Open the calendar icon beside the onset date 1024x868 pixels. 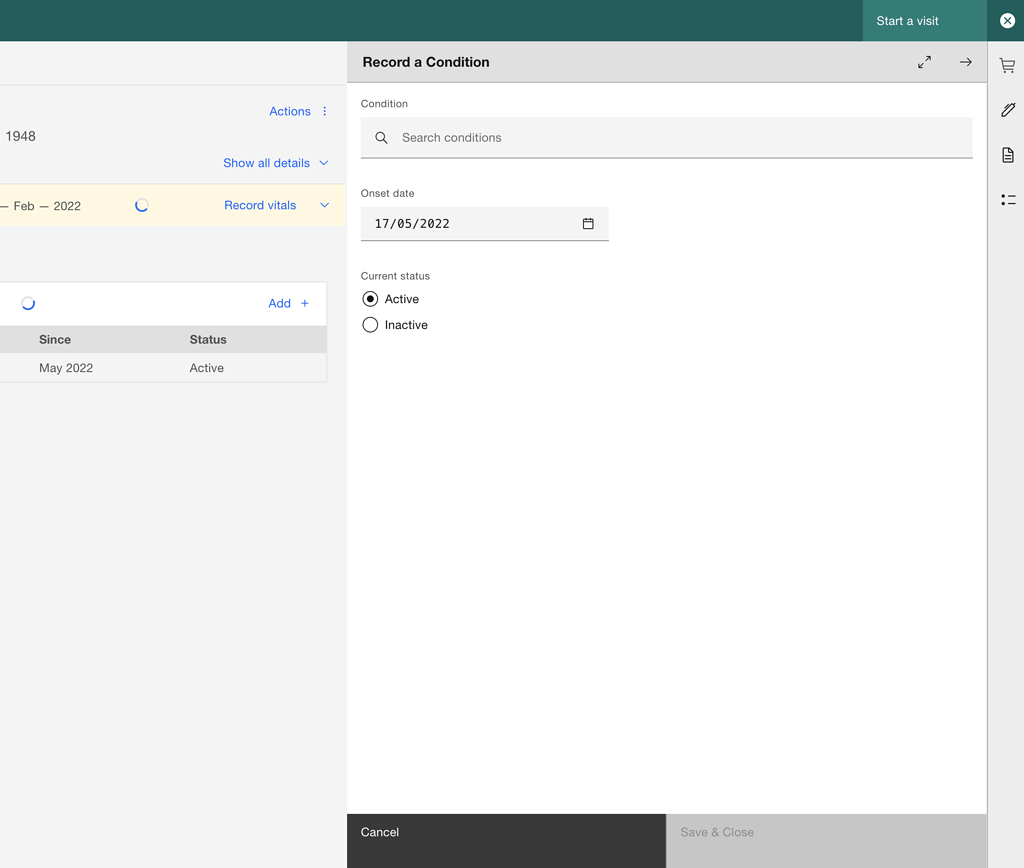[x=588, y=224]
